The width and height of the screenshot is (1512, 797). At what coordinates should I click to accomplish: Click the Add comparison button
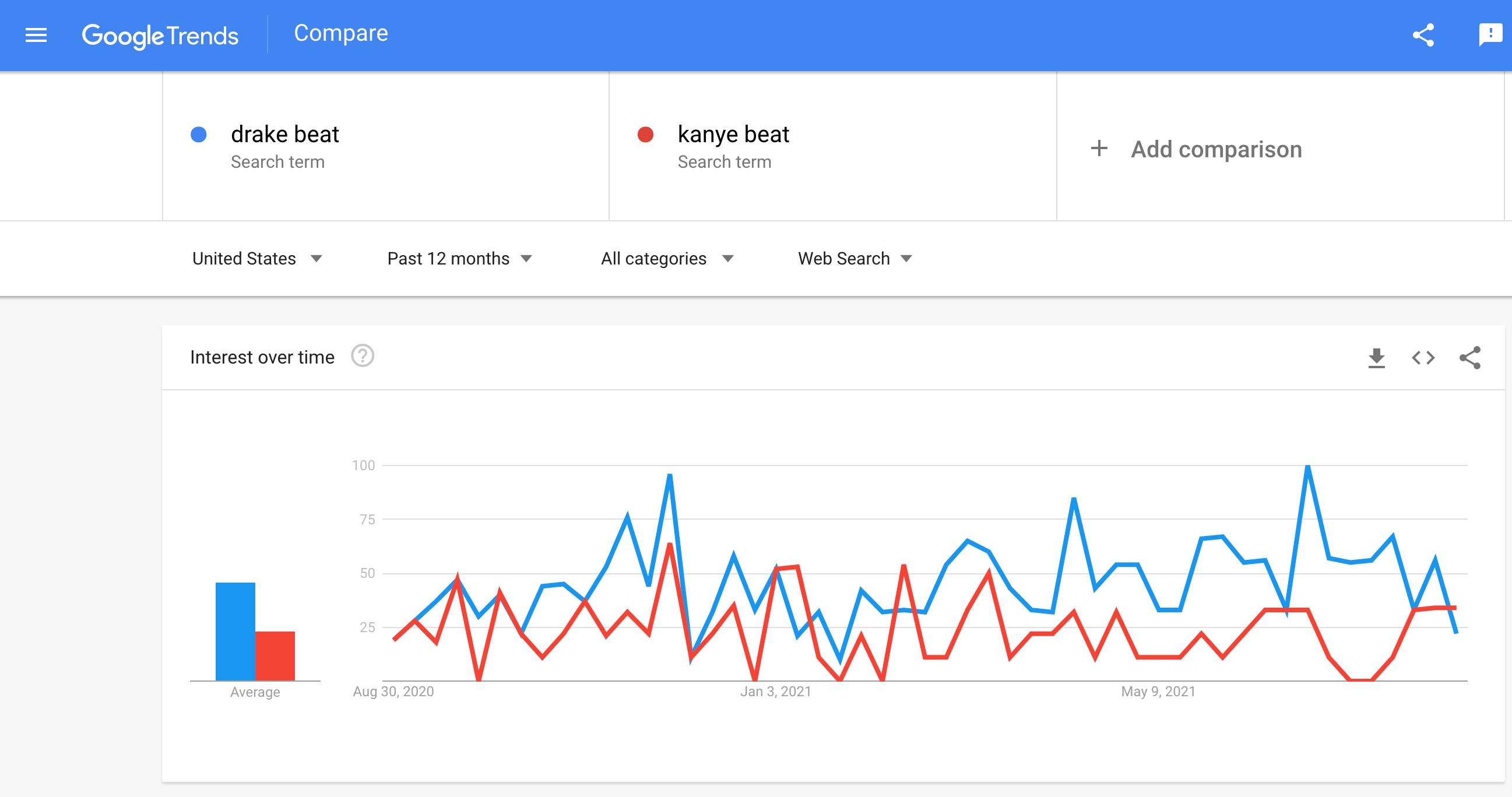[x=1215, y=149]
